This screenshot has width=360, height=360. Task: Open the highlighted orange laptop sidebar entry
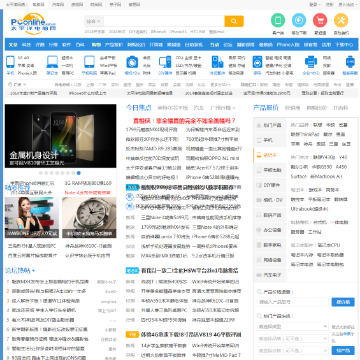[270, 155]
